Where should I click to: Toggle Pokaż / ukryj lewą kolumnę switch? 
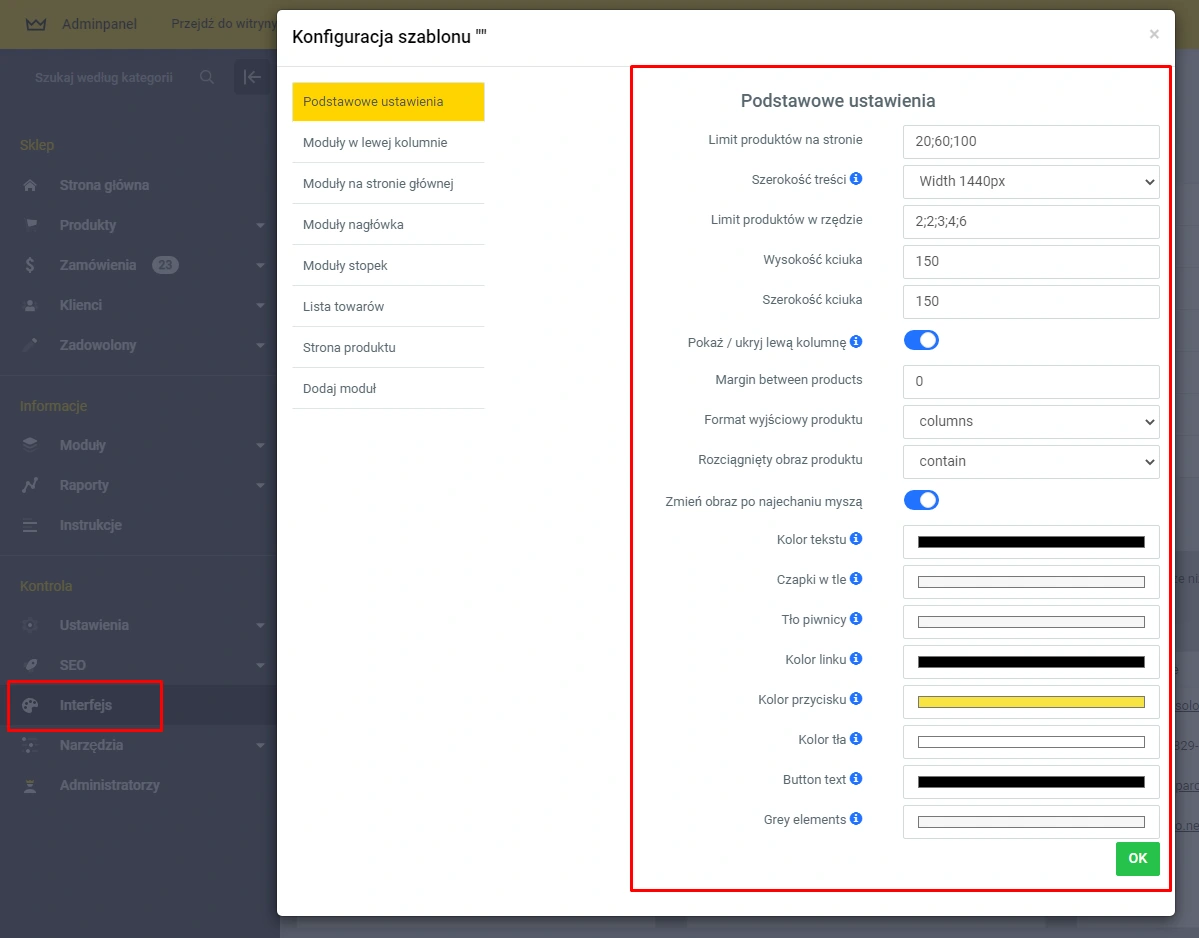pos(921,340)
